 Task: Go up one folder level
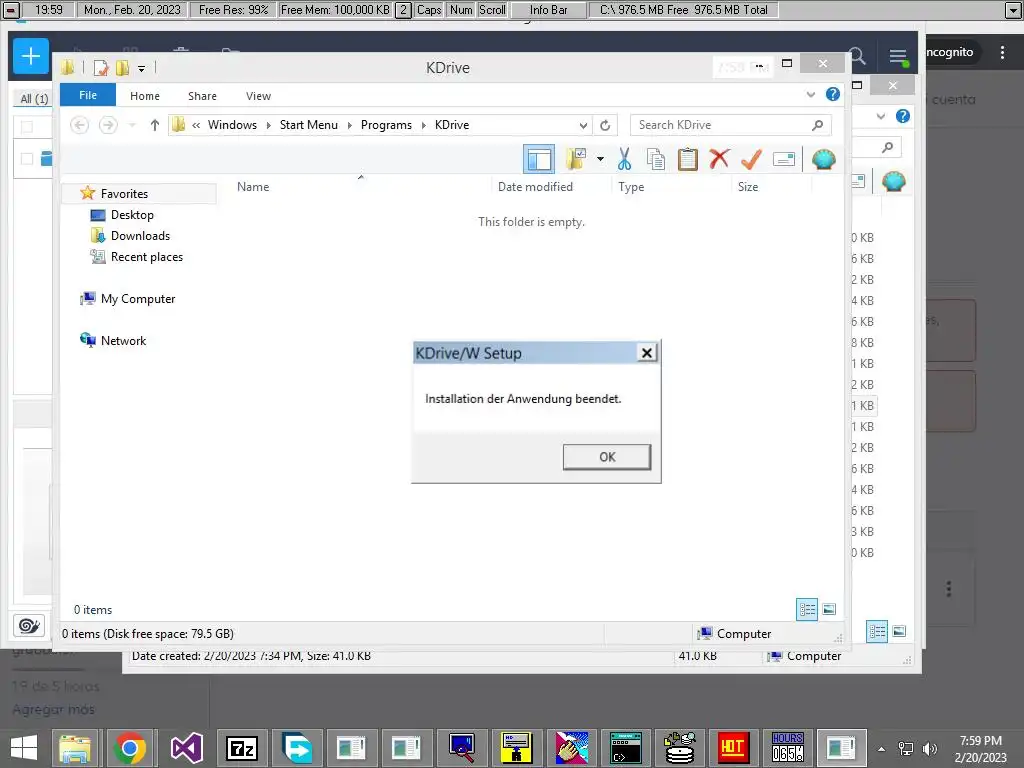click(154, 125)
